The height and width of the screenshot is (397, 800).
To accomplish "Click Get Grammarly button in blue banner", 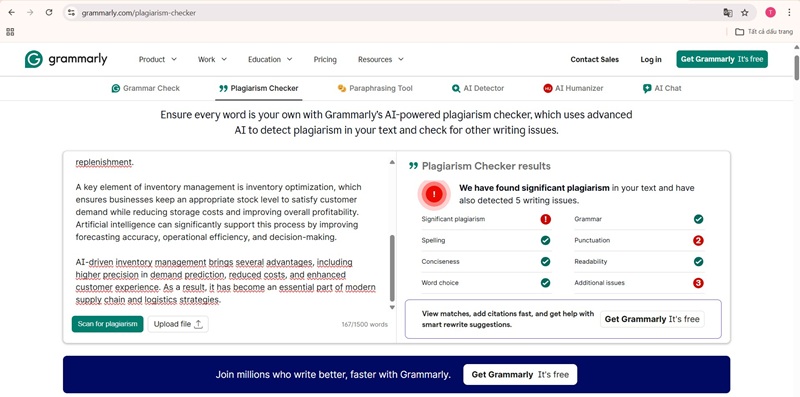I will coord(520,375).
